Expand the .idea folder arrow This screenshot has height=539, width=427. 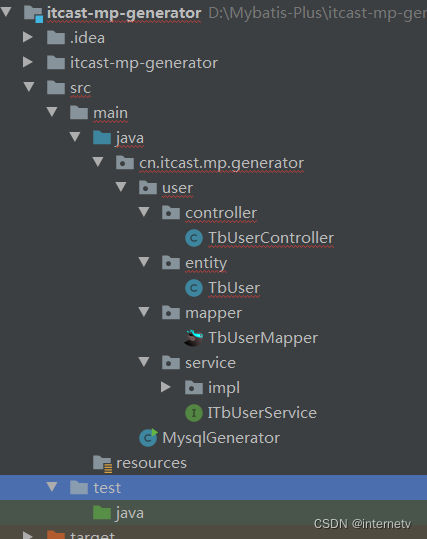click(28, 37)
